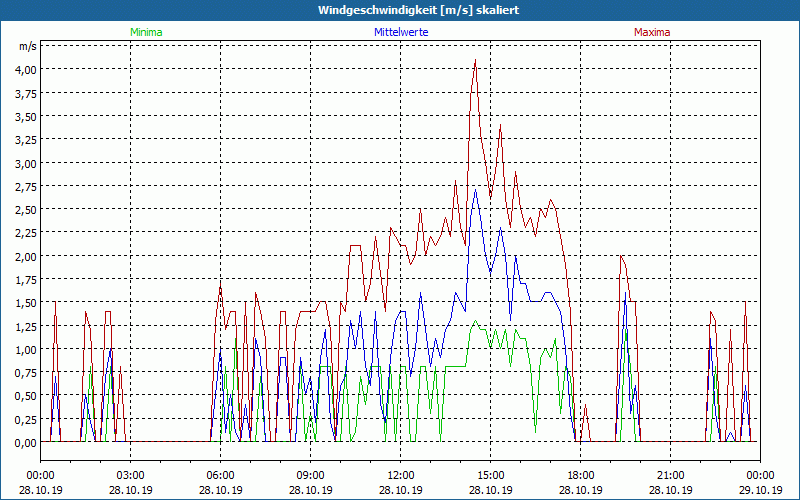Click the 1,00 y-axis label
Image resolution: width=800 pixels, height=500 pixels.
pyautogui.click(x=25, y=349)
